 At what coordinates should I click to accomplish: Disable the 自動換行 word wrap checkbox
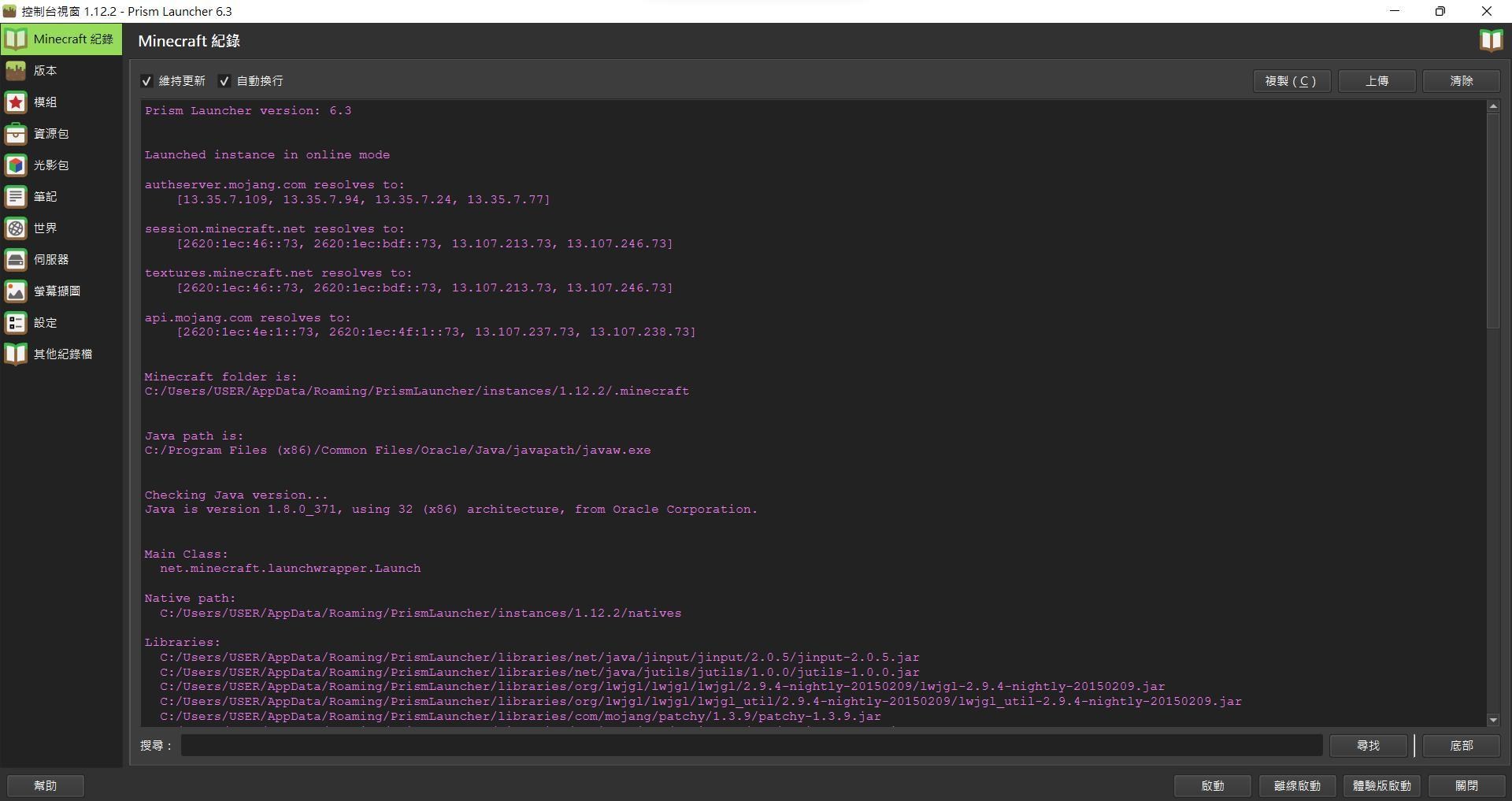pos(224,81)
